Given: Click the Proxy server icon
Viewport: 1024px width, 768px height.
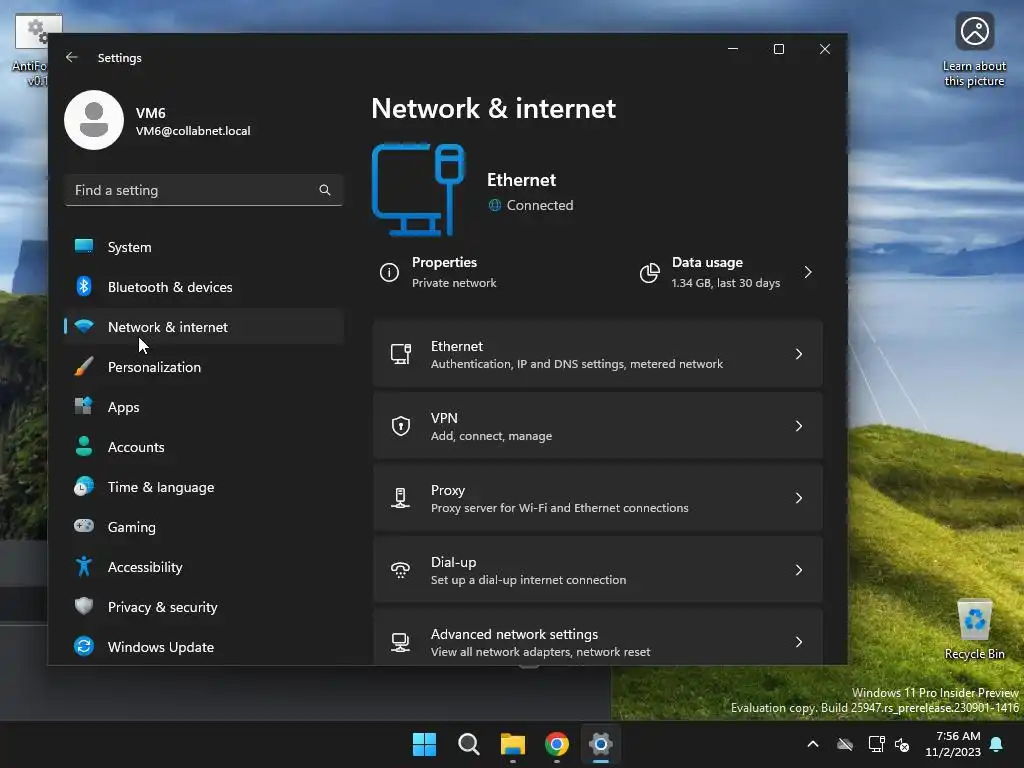Looking at the screenshot, I should click(400, 498).
